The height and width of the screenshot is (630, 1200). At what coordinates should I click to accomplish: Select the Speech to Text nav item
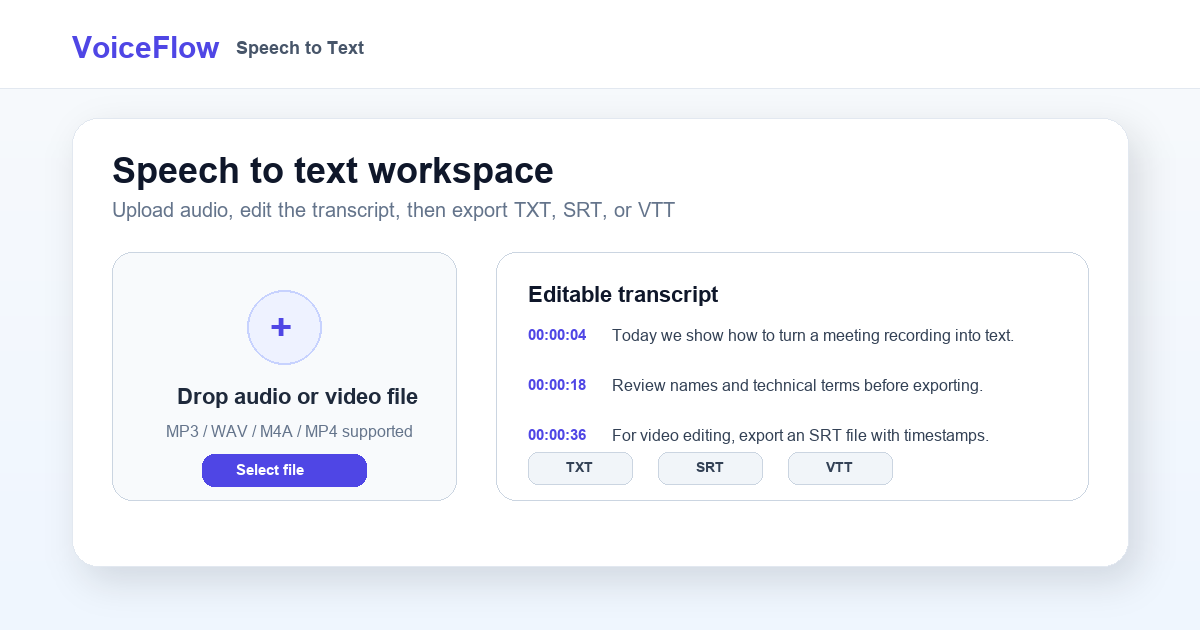click(x=300, y=48)
